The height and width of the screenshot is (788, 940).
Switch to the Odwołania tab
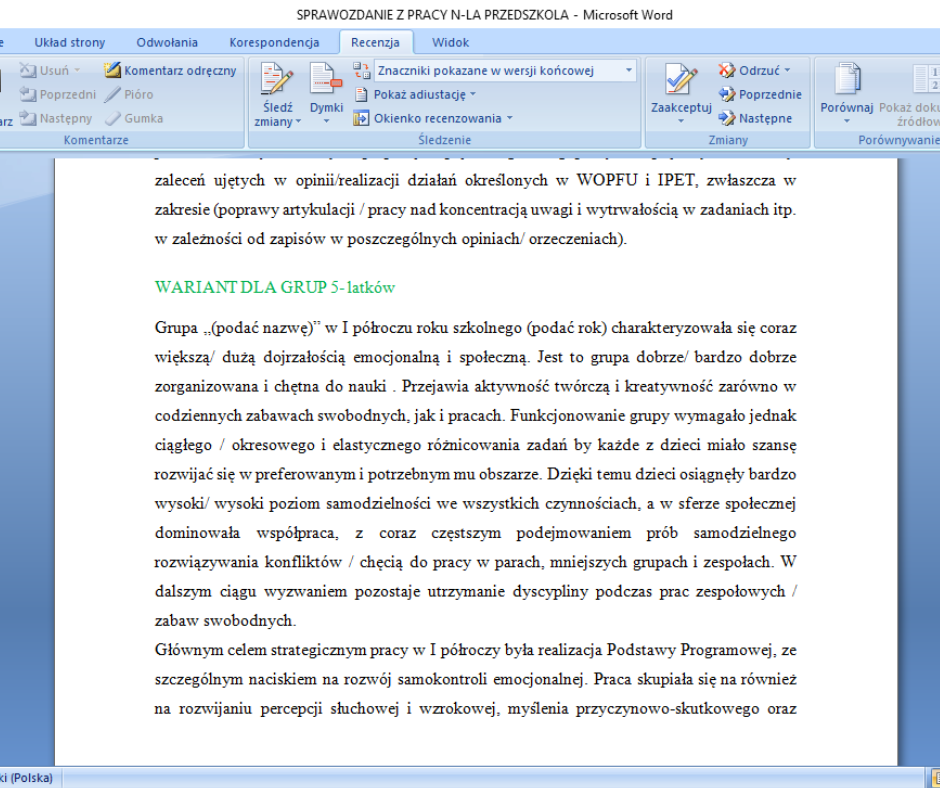pos(167,43)
